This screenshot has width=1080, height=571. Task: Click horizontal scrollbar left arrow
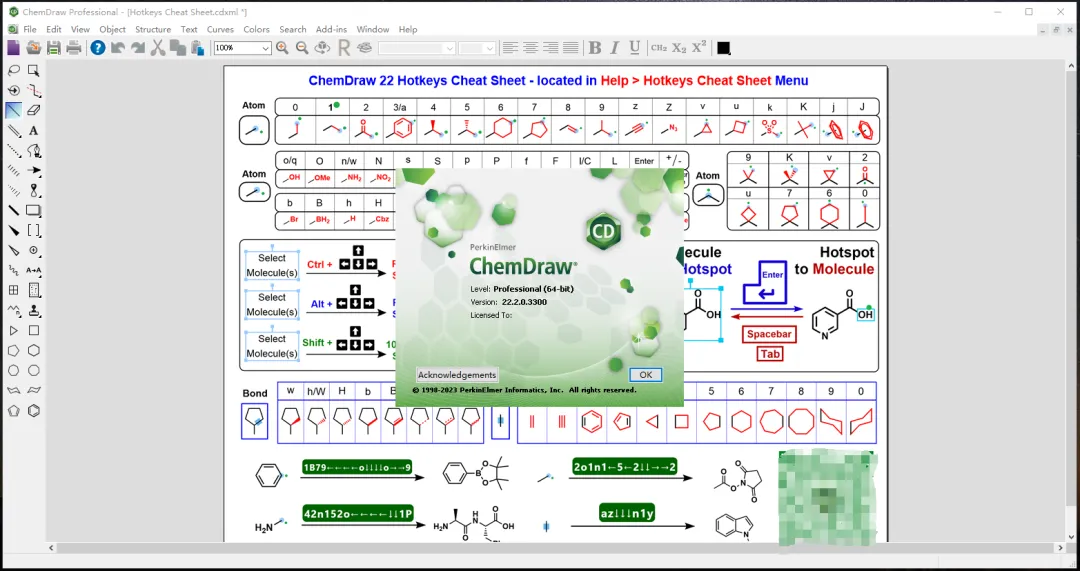(x=51, y=548)
